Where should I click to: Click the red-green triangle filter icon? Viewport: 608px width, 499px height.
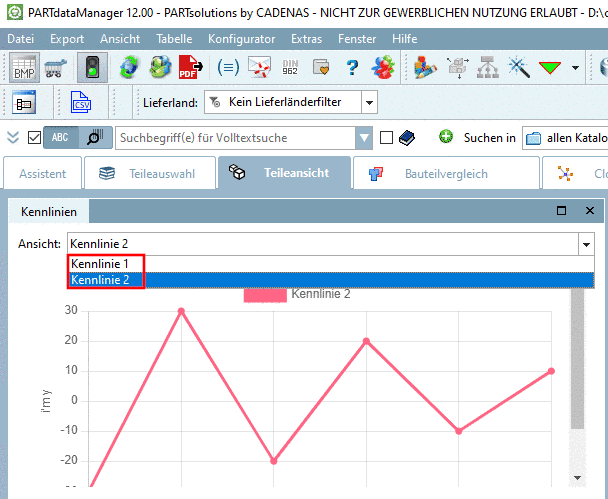click(550, 68)
